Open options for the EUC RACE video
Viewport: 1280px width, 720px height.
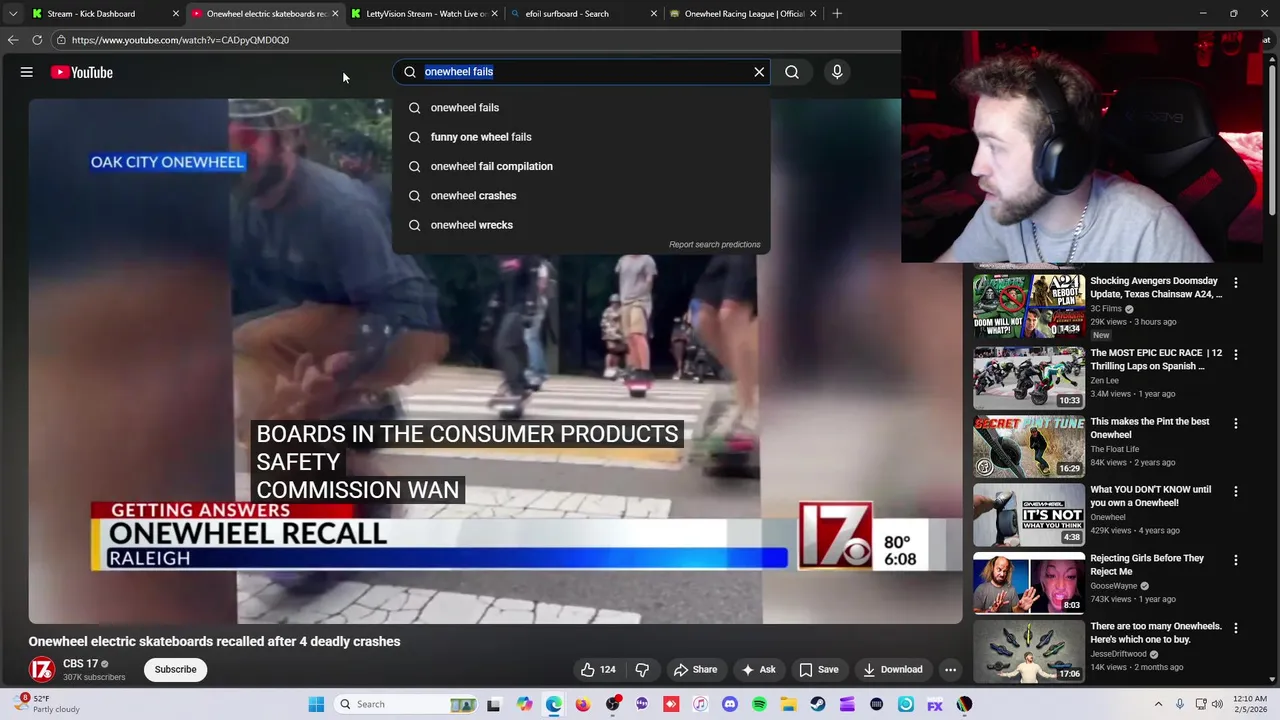click(1236, 355)
